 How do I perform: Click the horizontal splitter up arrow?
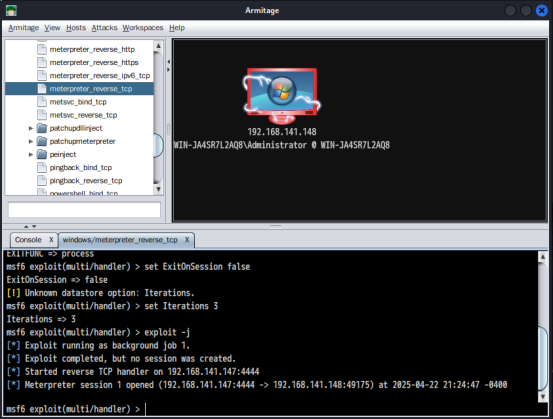coord(26,226)
